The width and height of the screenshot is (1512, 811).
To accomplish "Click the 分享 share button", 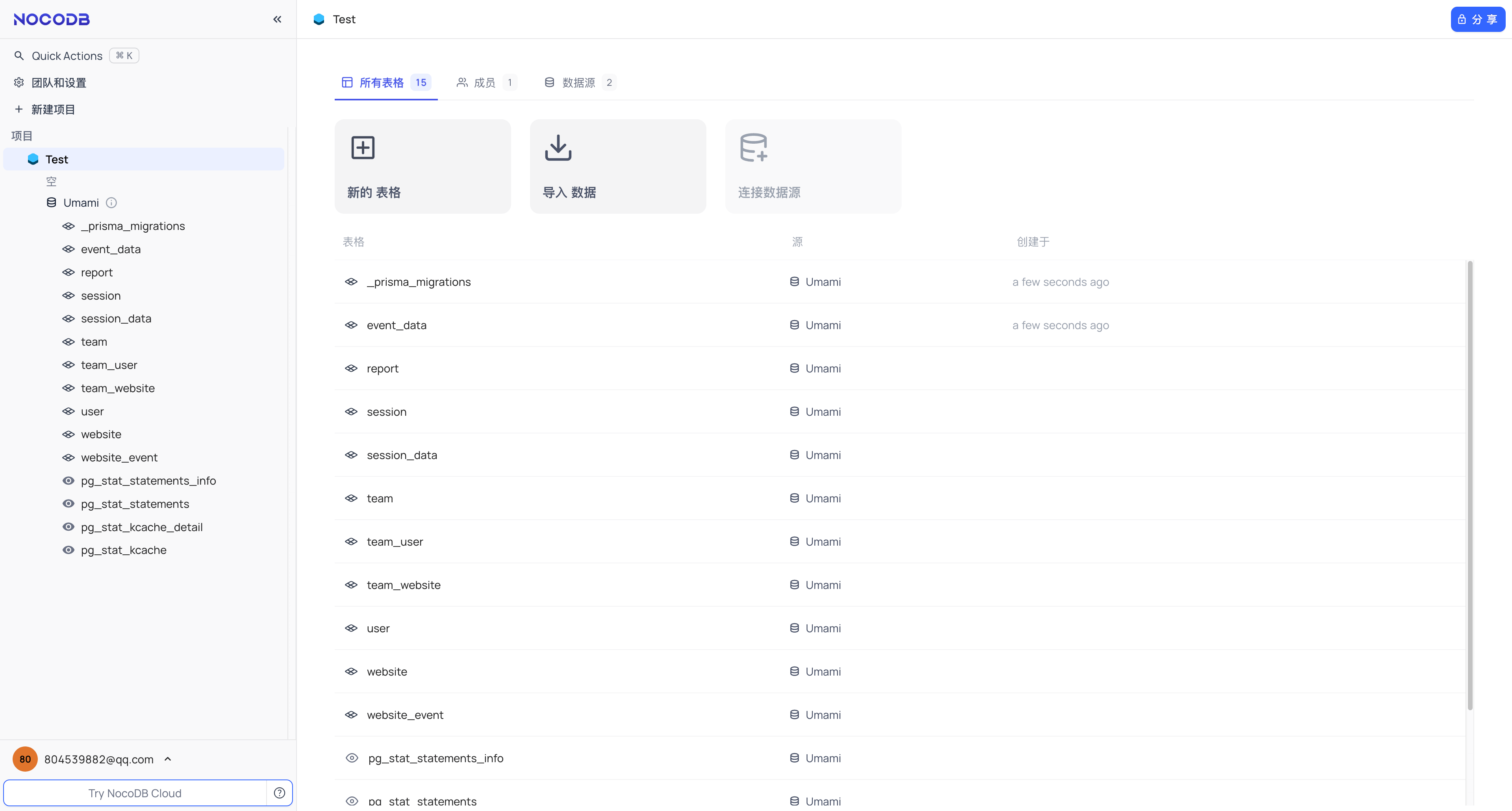I will (1478, 19).
